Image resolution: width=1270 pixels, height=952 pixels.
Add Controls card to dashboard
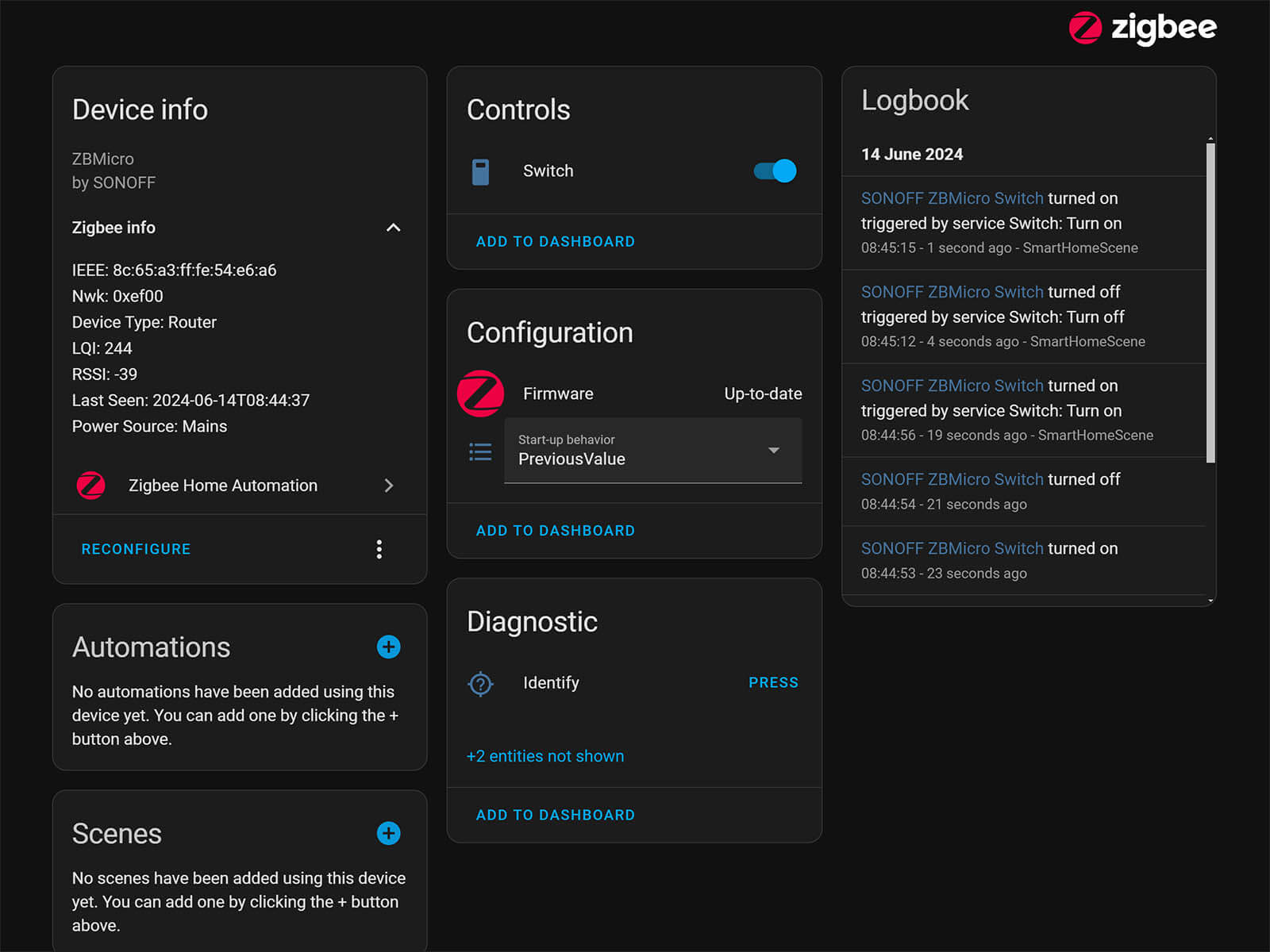click(555, 241)
